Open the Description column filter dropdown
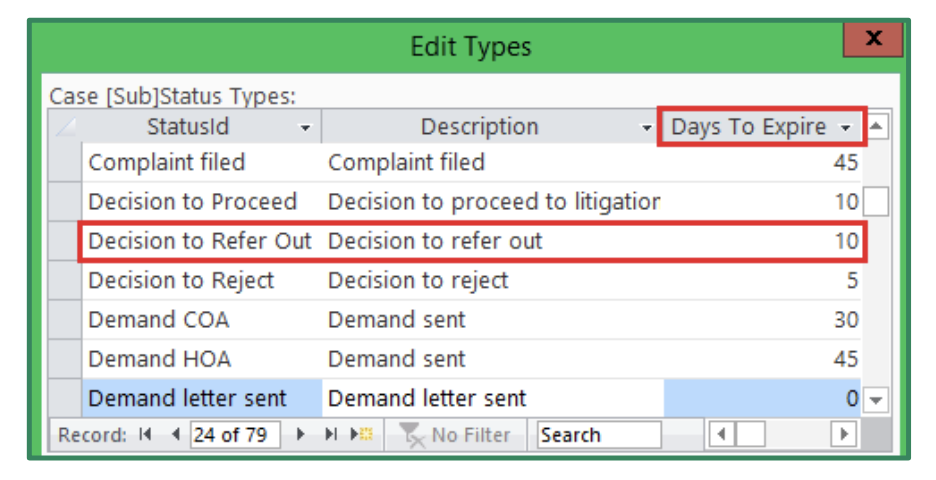Viewport: 936px width, 480px height. pos(646,127)
